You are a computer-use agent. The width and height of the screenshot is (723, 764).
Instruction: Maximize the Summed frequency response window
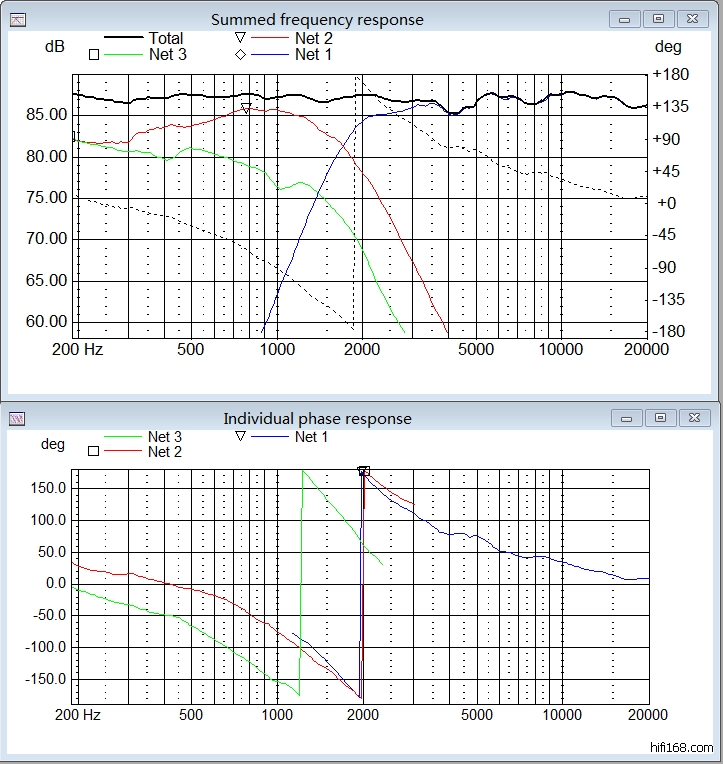[x=659, y=19]
